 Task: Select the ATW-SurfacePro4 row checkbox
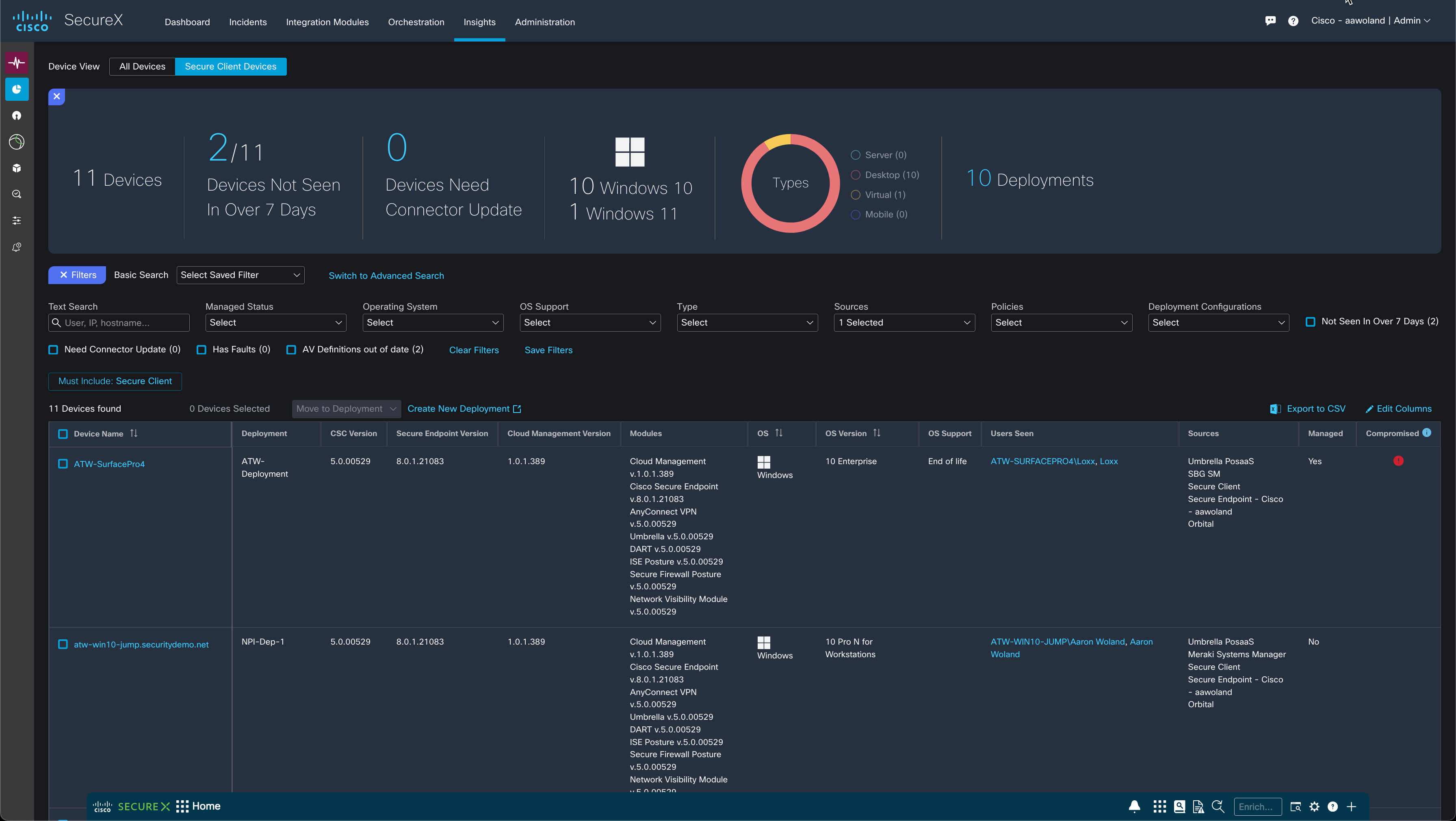[63, 464]
